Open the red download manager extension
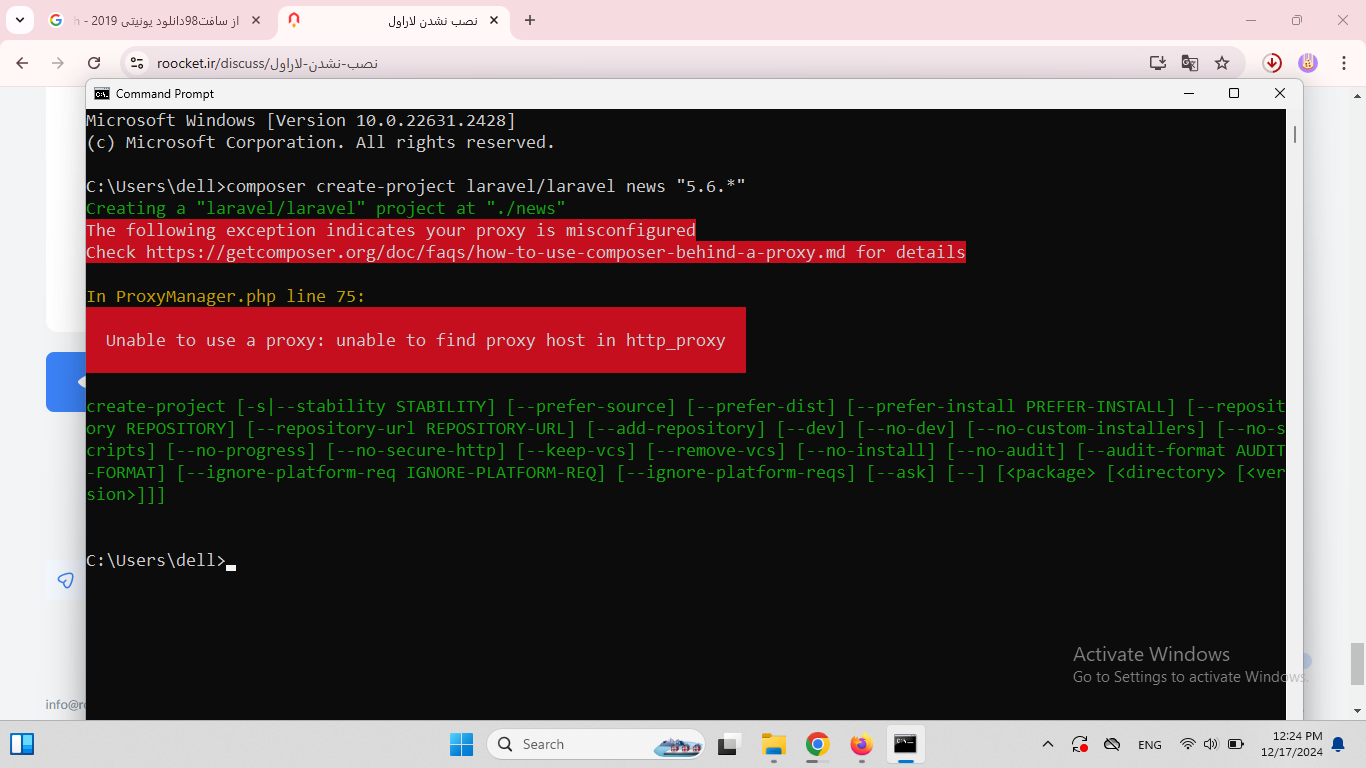 1273,63
